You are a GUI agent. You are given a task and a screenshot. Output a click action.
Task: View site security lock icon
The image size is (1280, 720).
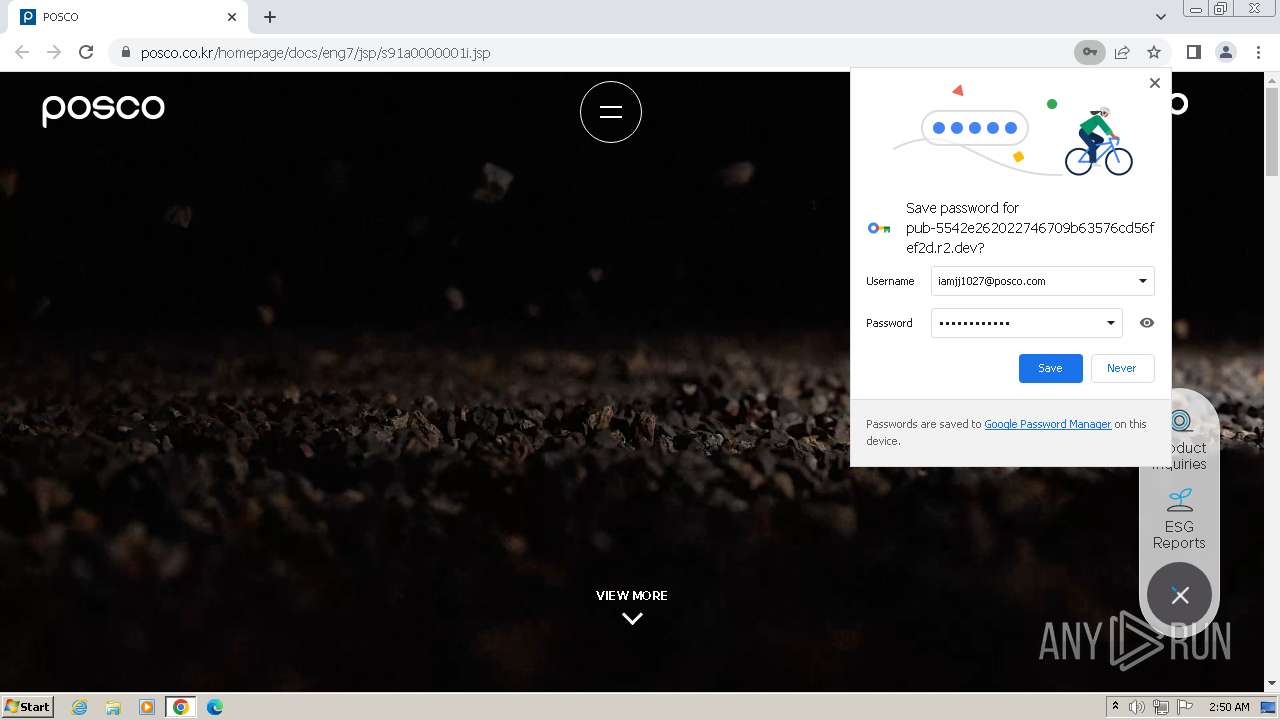coord(125,53)
